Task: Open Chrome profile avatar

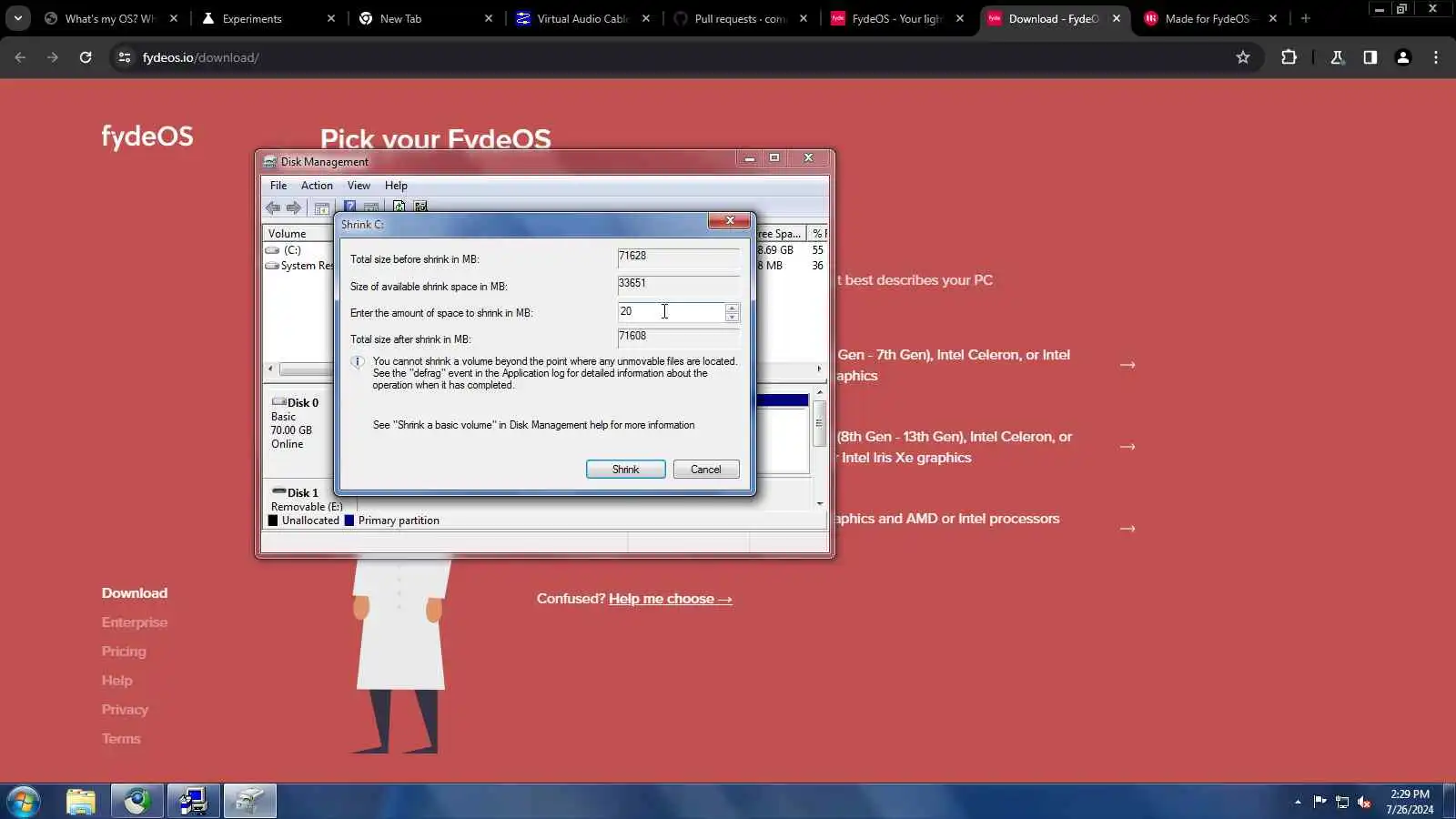Action: [1402, 57]
